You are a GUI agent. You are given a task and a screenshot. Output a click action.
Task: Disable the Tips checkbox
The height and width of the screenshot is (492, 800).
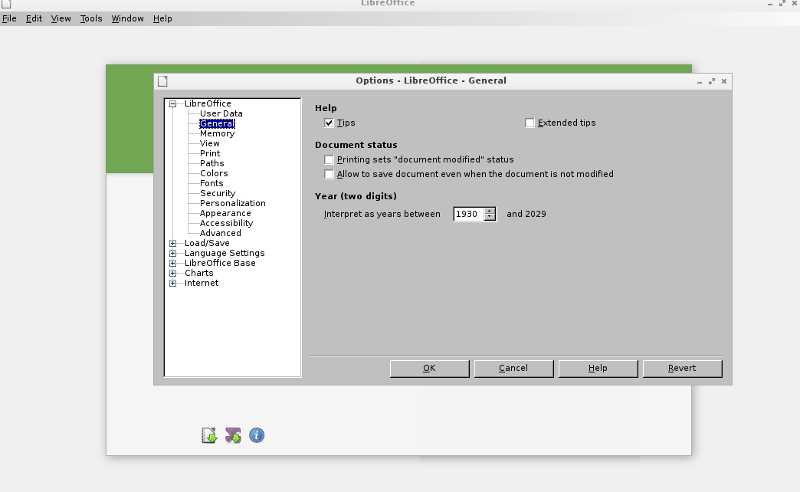pyautogui.click(x=329, y=123)
